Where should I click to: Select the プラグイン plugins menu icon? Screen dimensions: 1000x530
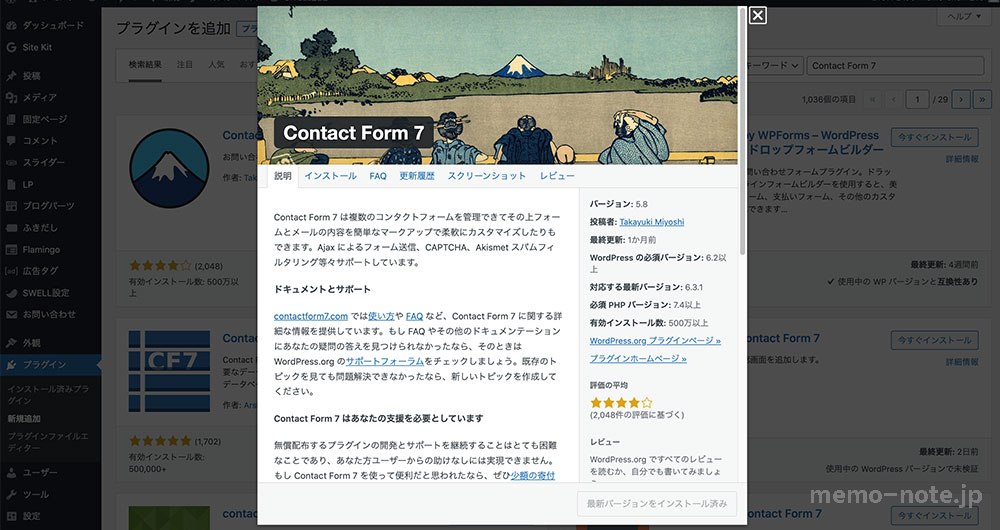click(x=11, y=365)
